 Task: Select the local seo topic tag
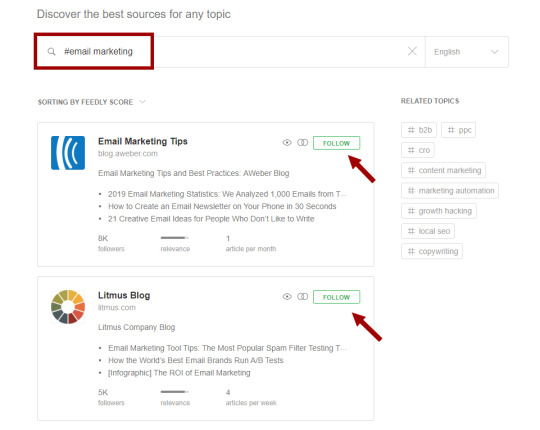click(x=428, y=231)
